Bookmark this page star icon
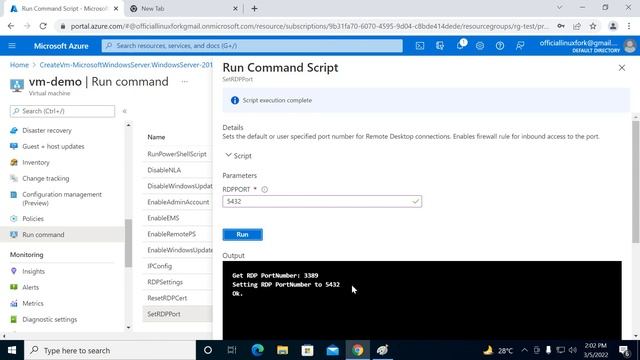 (593, 26)
